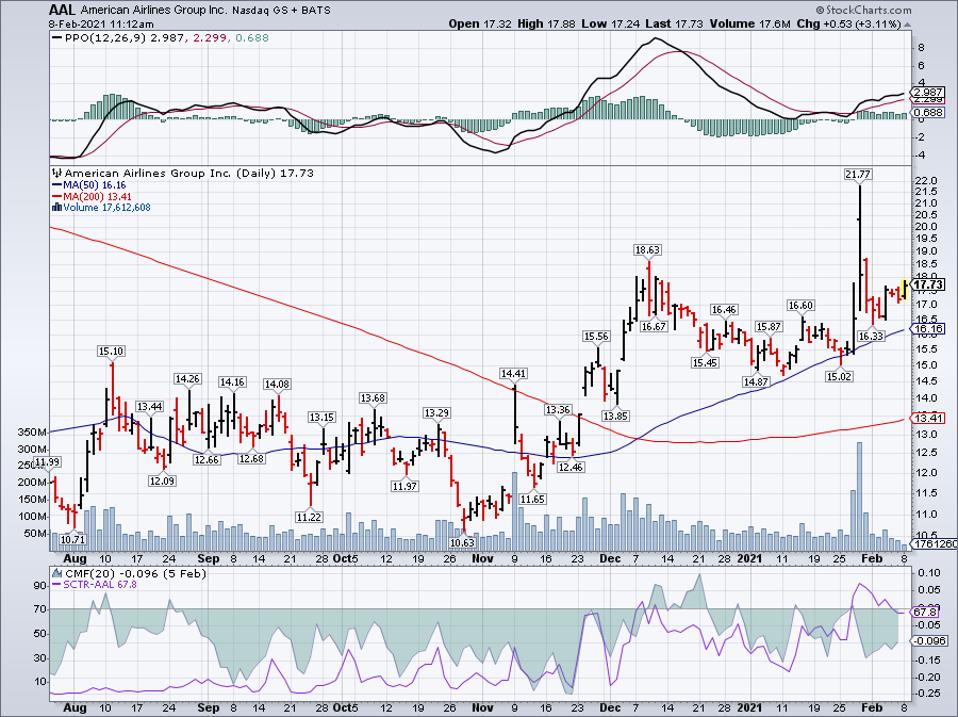This screenshot has height=717, width=958.
Task: Click the Chg +0.53 (+3.11%) value
Action: tap(850, 24)
